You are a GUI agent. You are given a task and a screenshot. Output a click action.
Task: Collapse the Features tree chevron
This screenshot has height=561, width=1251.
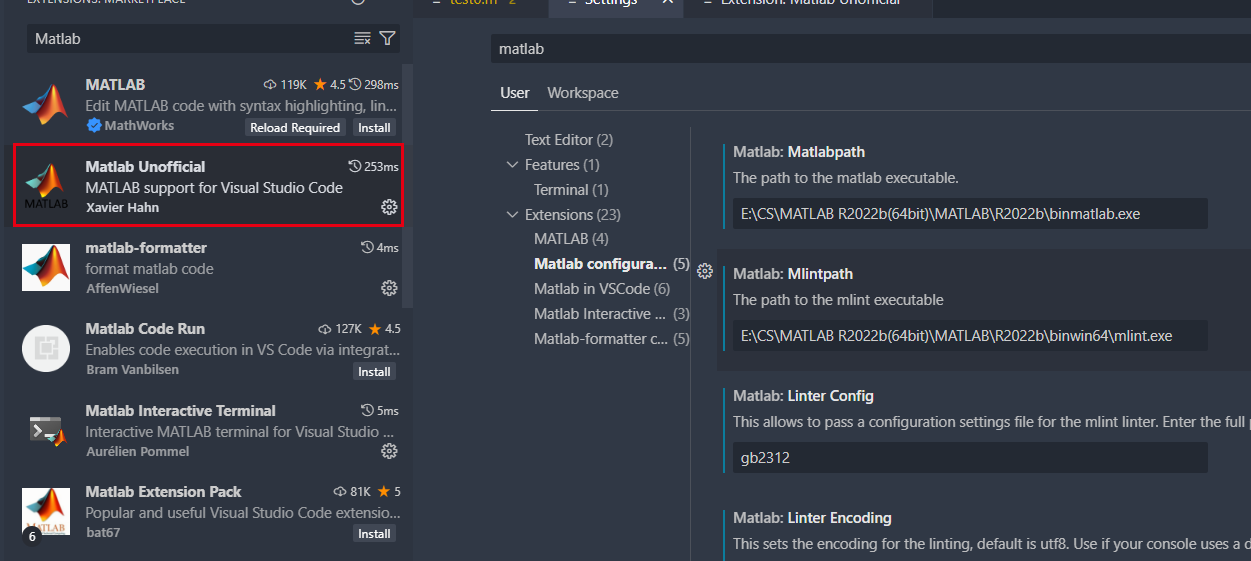point(513,165)
